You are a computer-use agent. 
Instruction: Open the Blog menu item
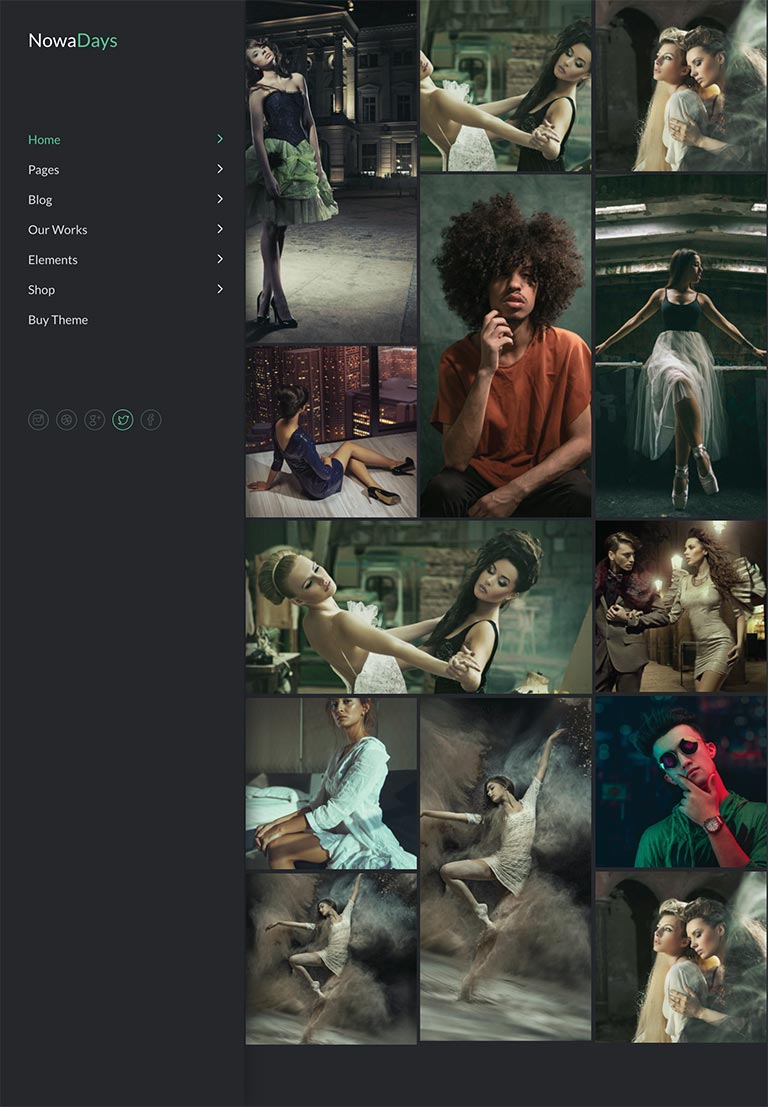point(40,200)
